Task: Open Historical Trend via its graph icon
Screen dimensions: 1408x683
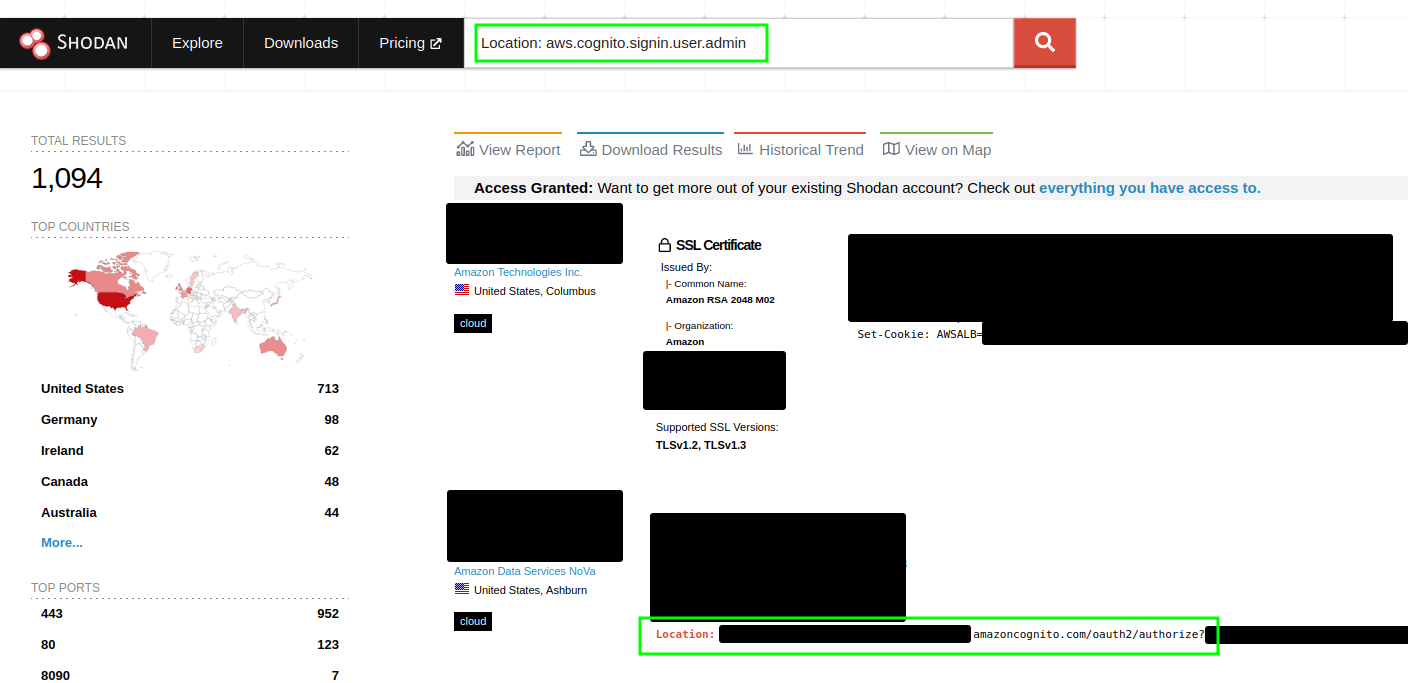Action: click(x=743, y=147)
